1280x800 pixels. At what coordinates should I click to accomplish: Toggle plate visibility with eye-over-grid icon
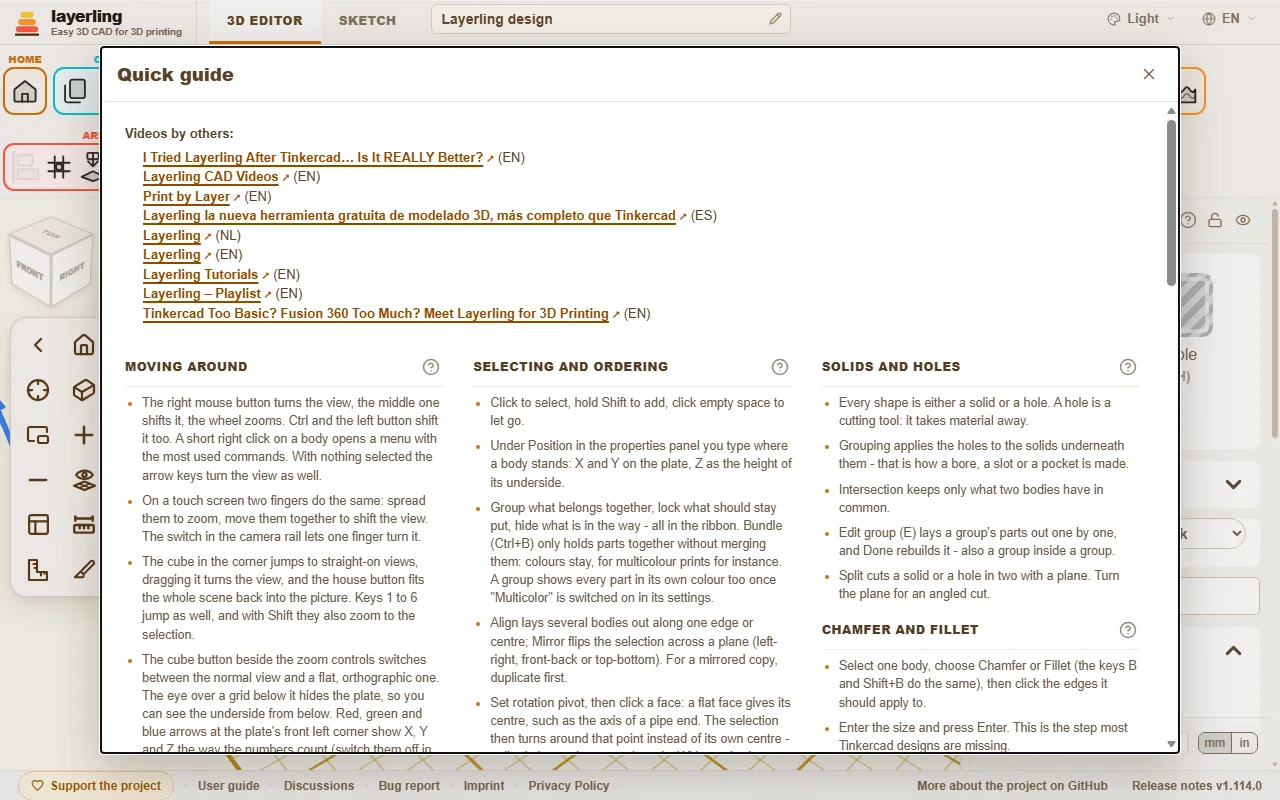[84, 480]
